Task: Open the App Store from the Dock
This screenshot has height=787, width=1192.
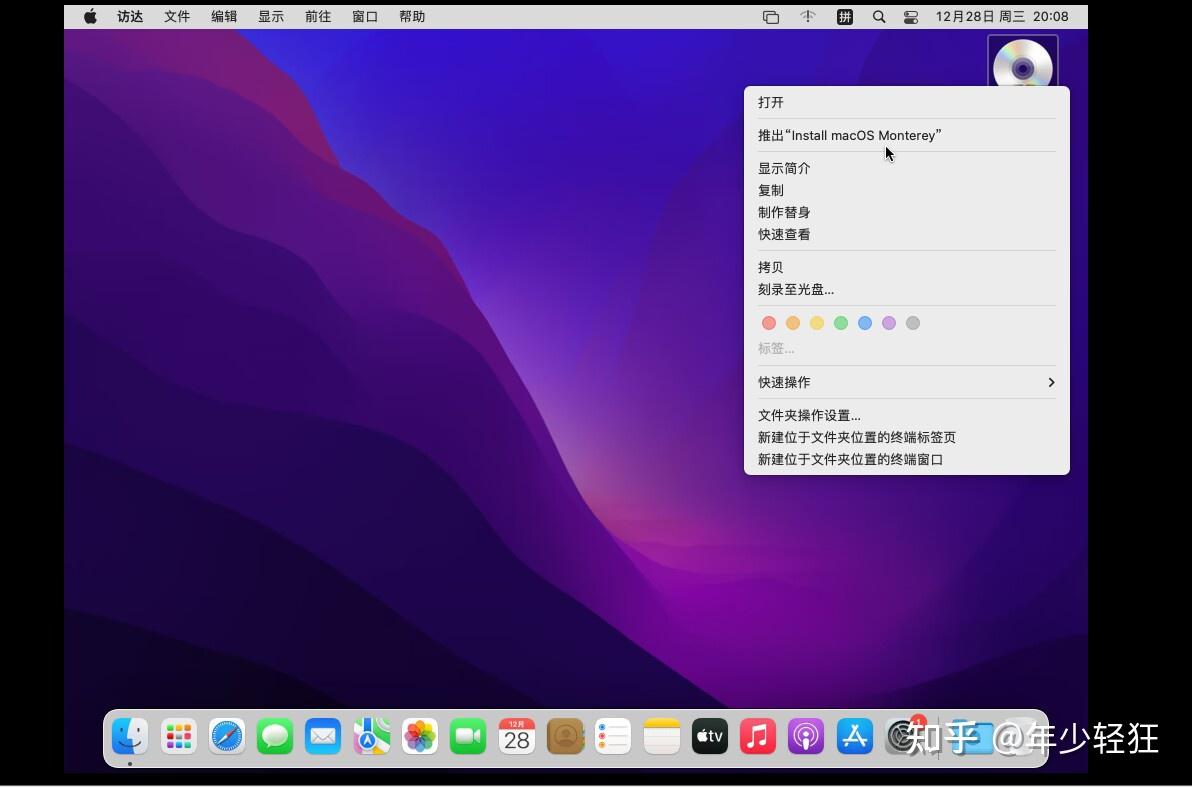Action: [x=853, y=736]
